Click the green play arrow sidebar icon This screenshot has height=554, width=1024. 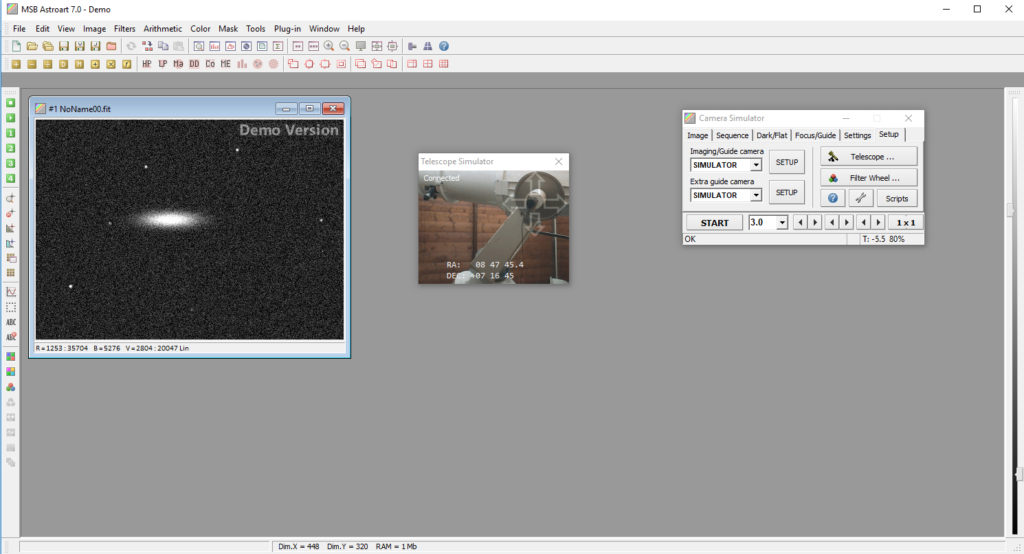click(10, 118)
